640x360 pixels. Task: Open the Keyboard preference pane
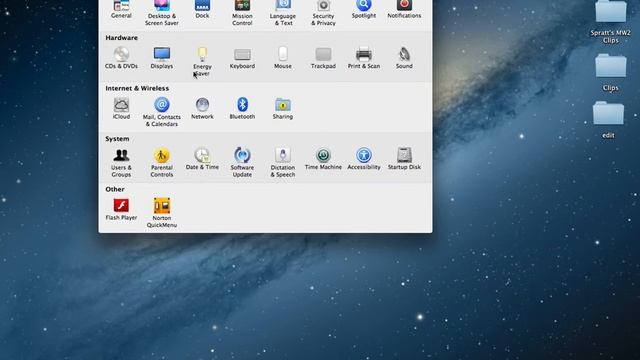pos(242,58)
